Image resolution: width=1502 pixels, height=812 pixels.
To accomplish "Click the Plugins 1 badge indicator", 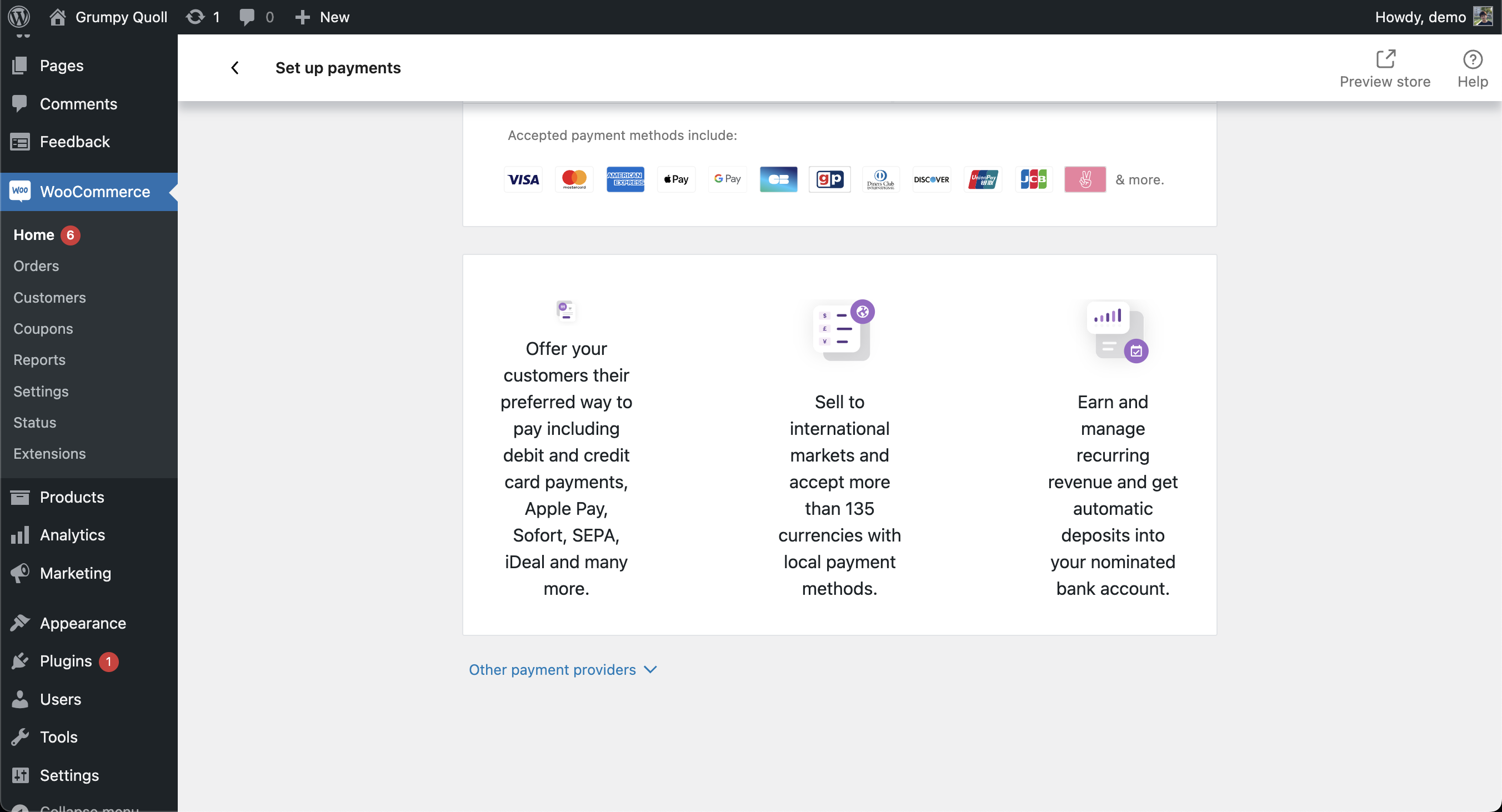I will click(108, 661).
